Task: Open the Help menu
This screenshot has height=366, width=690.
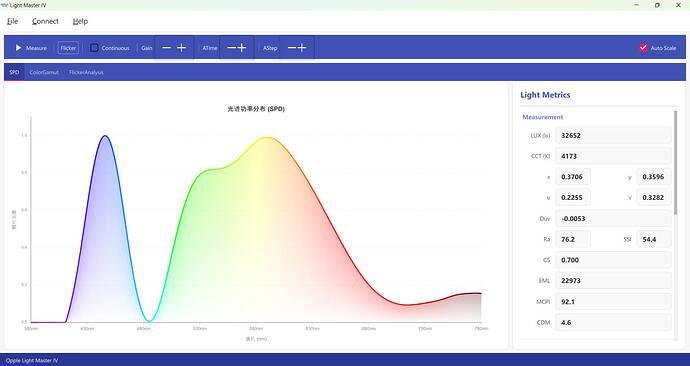Action: (80, 21)
